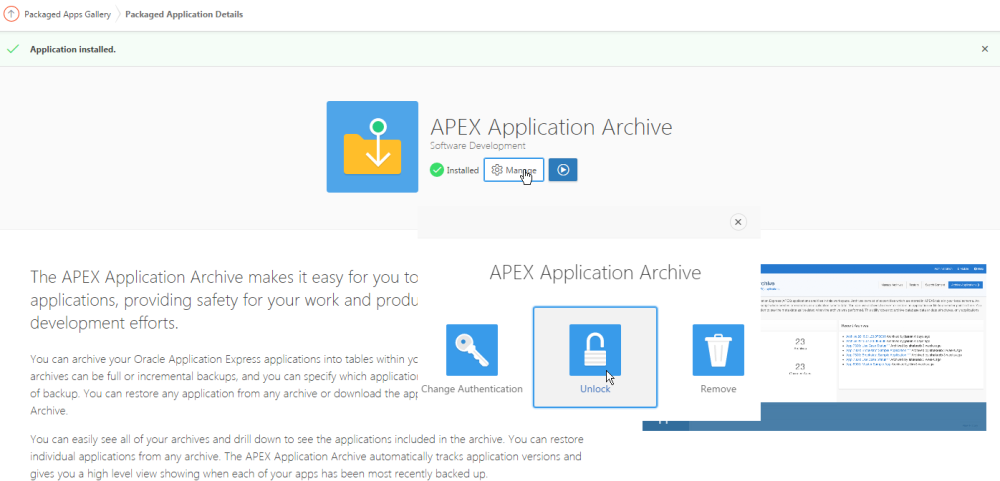Click the Packaged Application Details breadcrumb

[x=184, y=14]
